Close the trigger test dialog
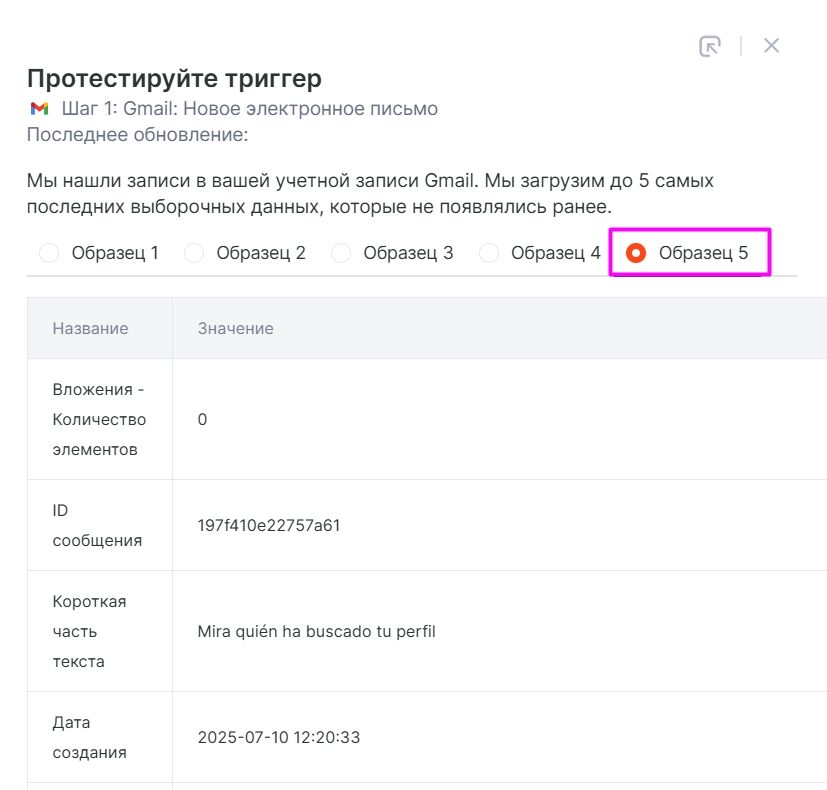Viewport: 827px width, 790px height. (771, 46)
